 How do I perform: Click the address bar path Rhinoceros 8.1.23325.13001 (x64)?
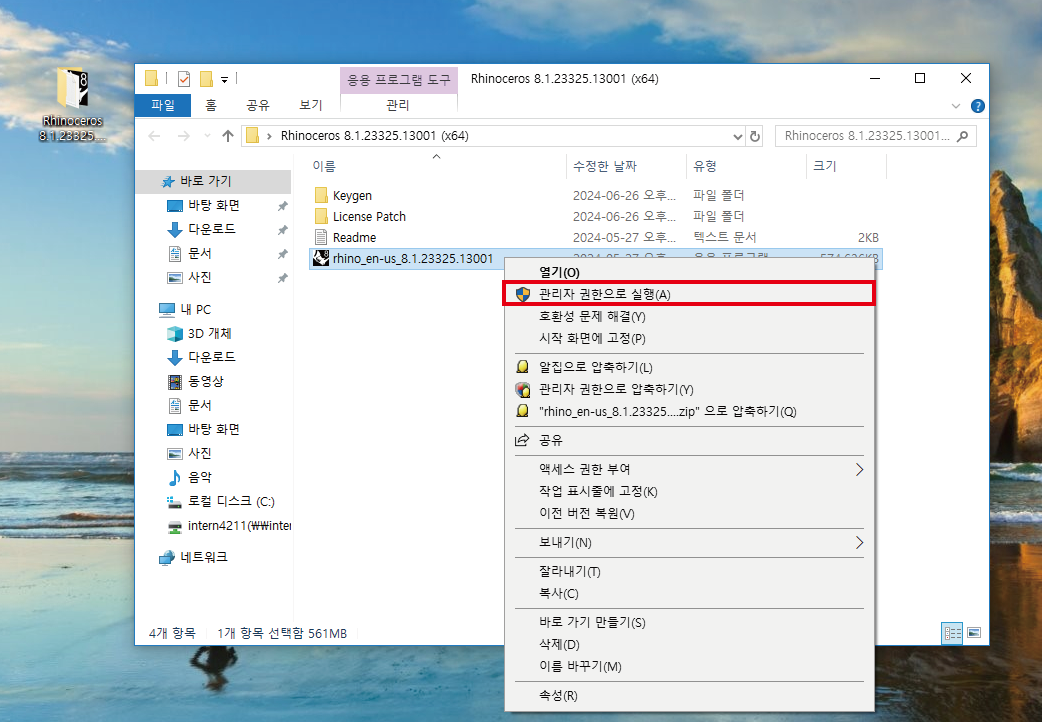click(374, 136)
